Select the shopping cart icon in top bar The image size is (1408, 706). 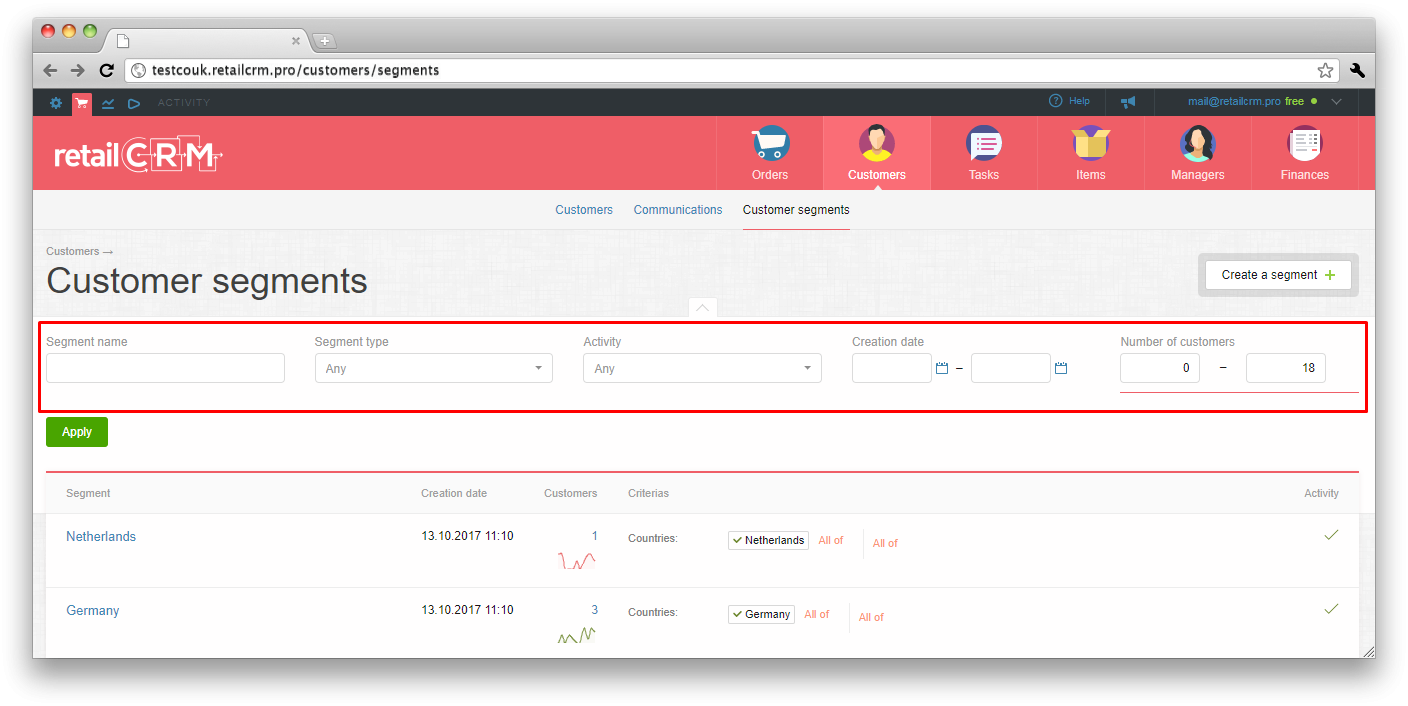[82, 102]
